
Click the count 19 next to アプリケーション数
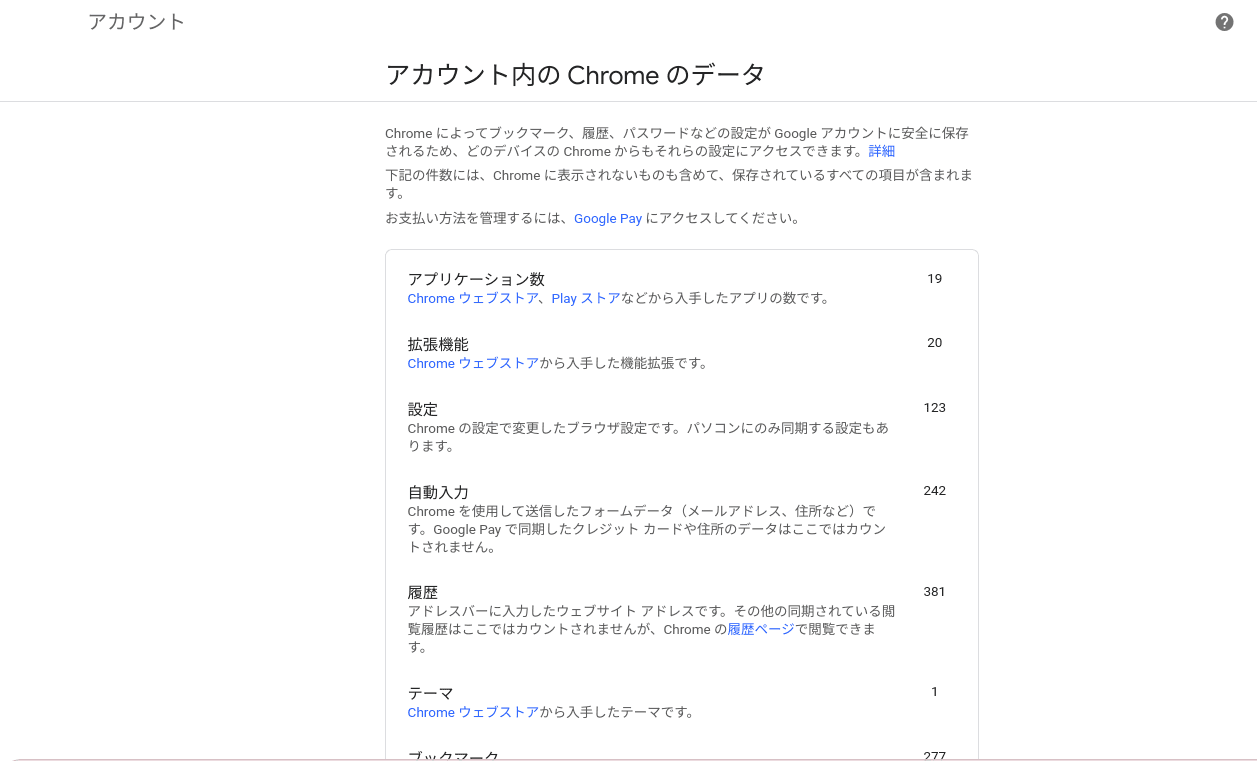(x=934, y=278)
